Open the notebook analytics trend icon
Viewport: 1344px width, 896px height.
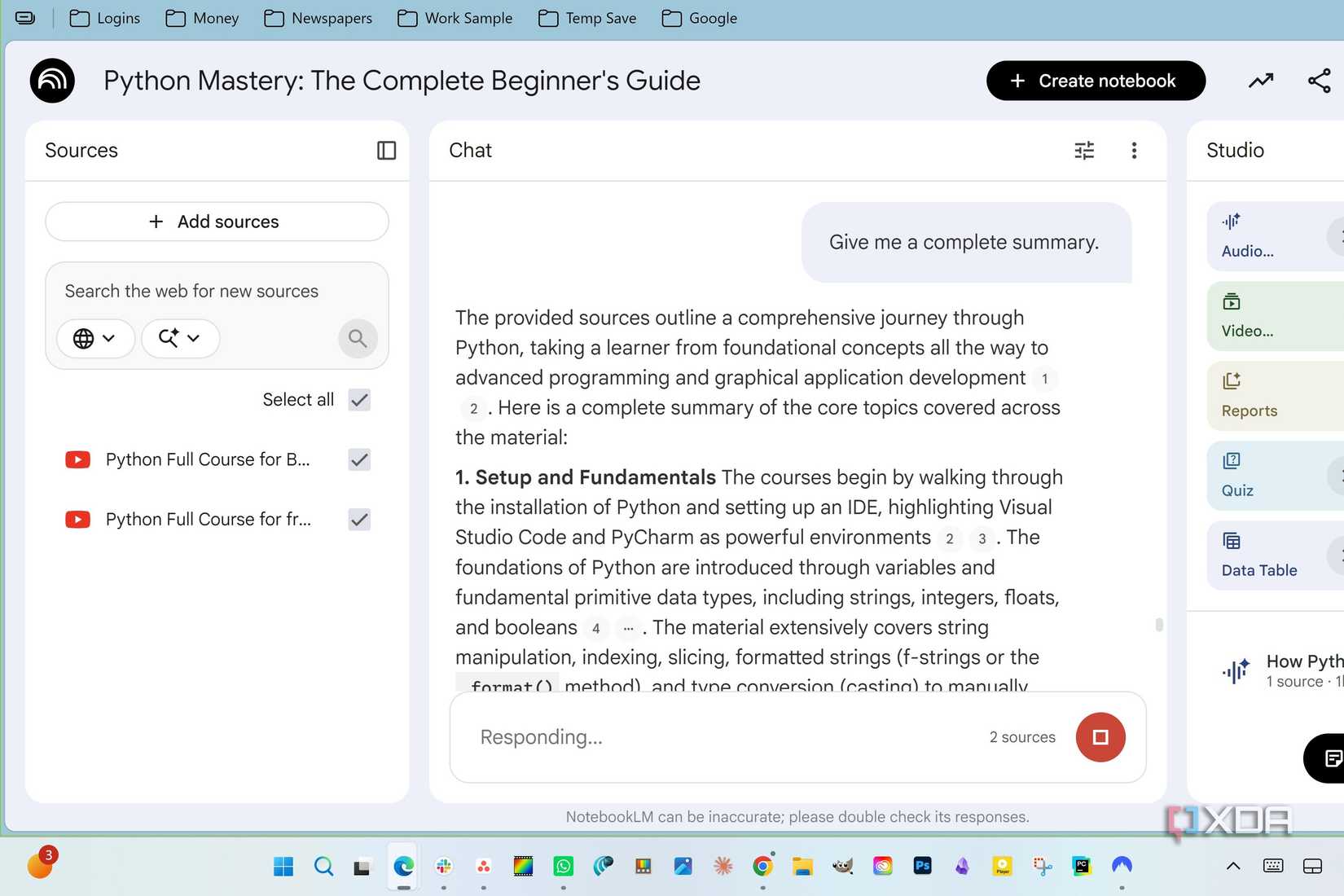click(x=1261, y=81)
